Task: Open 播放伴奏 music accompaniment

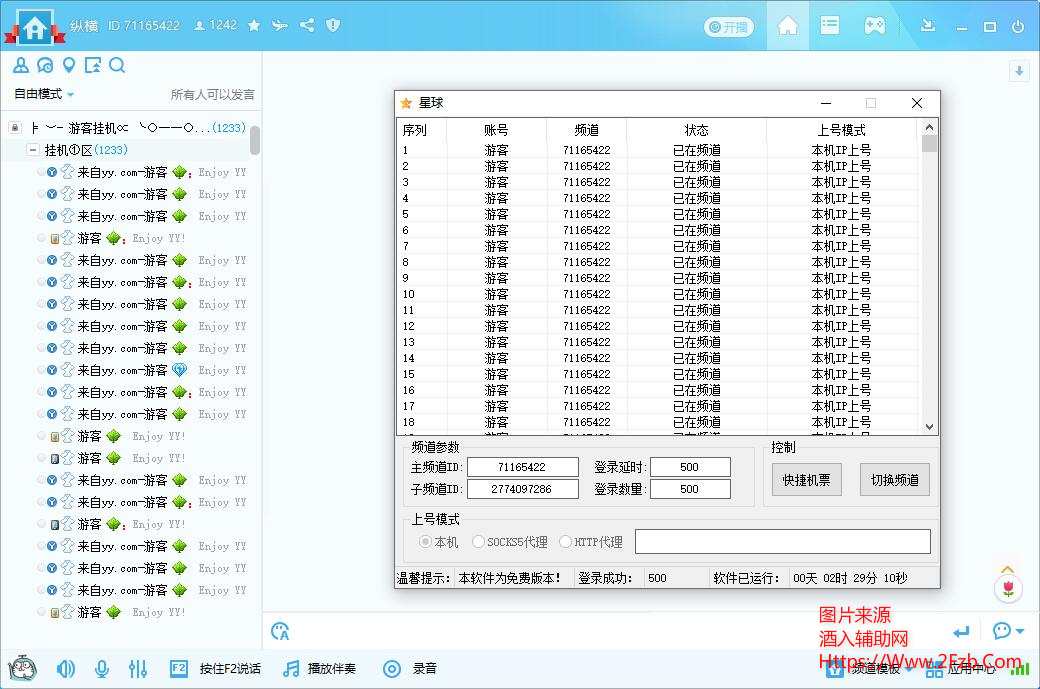Action: (320, 668)
